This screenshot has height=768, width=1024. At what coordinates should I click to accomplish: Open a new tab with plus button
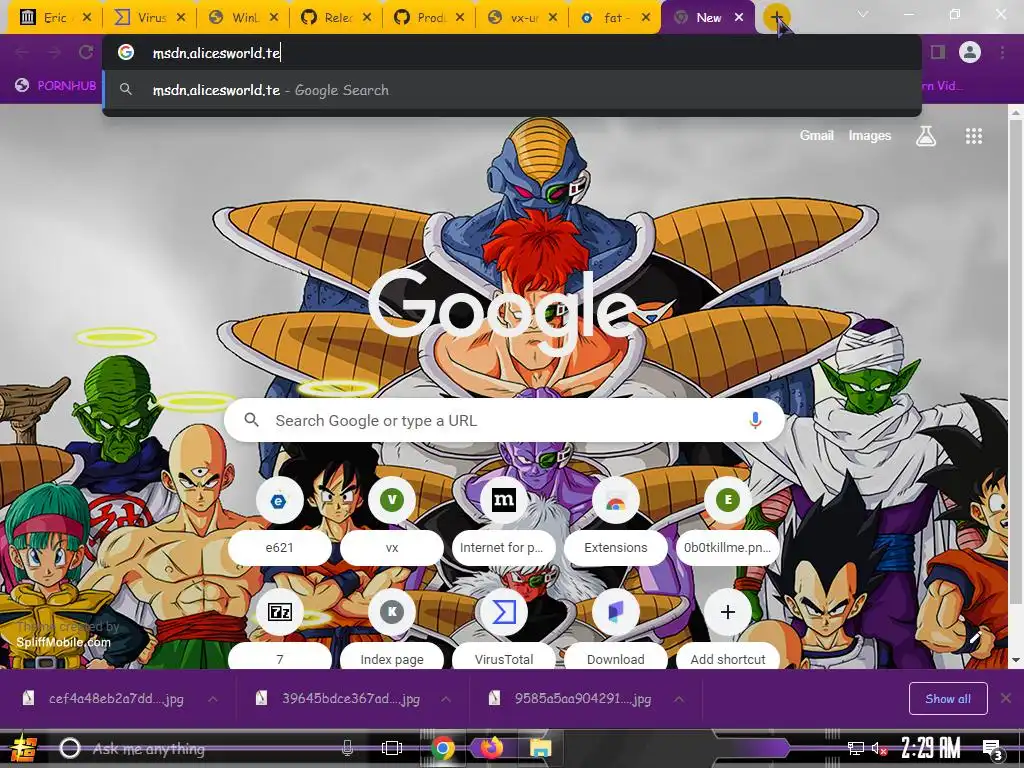pos(776,18)
